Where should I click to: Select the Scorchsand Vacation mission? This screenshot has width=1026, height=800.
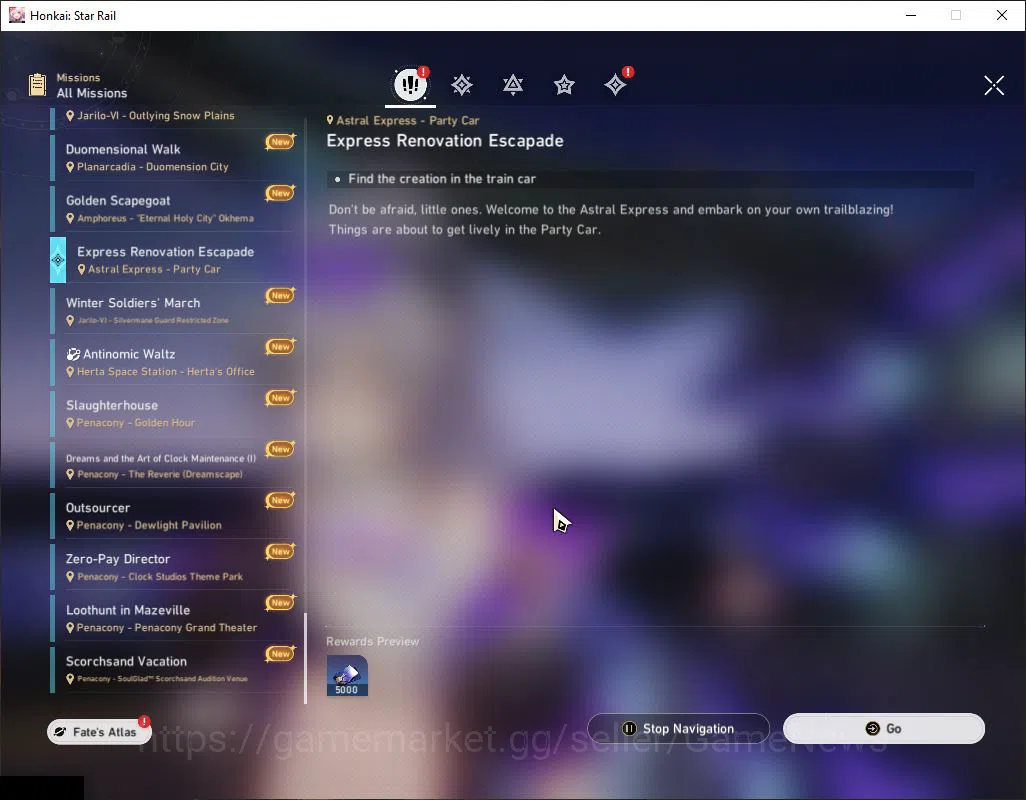coord(173,669)
